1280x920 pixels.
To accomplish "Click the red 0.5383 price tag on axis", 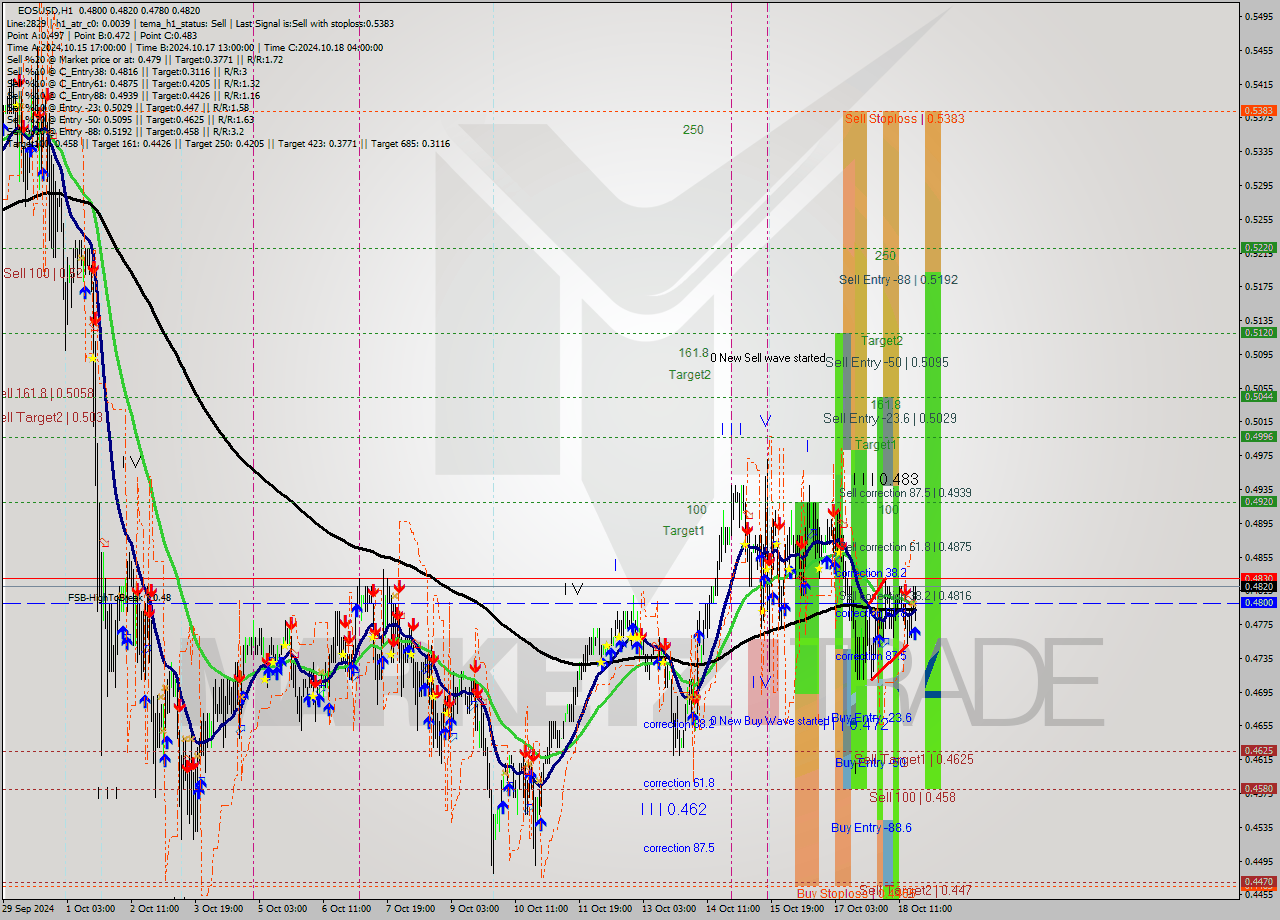I will 1258,111.
